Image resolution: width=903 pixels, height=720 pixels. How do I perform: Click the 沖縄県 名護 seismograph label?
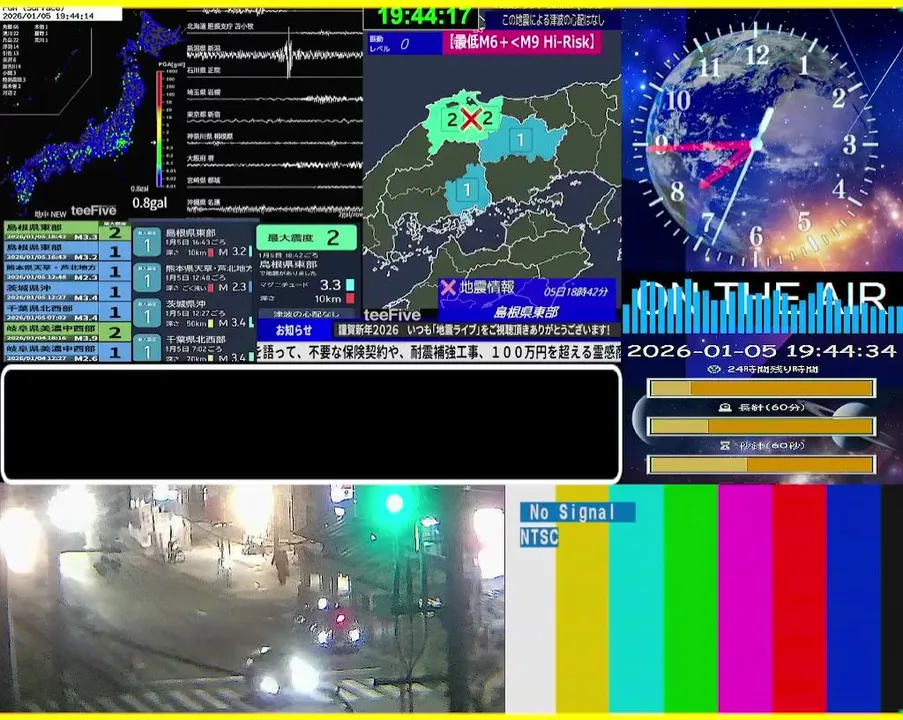point(204,203)
